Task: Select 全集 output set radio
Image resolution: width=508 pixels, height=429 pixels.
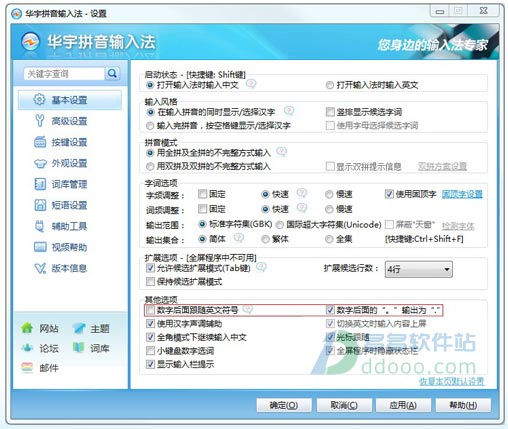Action: tap(329, 239)
